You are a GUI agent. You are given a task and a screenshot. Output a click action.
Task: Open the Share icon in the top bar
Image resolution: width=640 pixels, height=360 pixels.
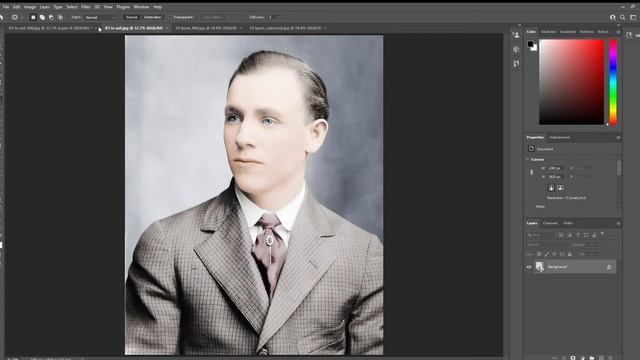pyautogui.click(x=612, y=18)
